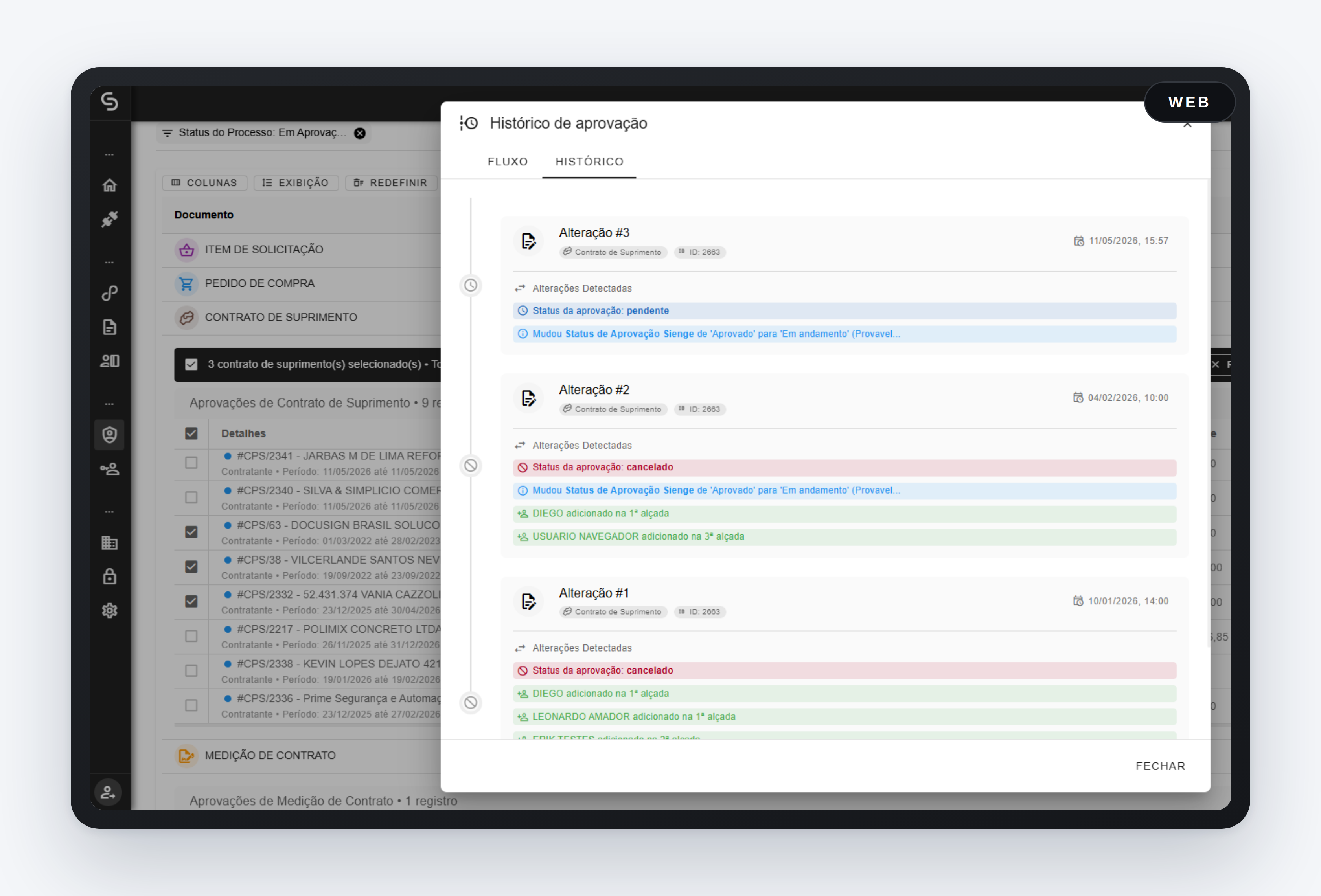Screen dimensions: 1321x896
Task: Click the Alteração #1 title
Action: (x=594, y=594)
